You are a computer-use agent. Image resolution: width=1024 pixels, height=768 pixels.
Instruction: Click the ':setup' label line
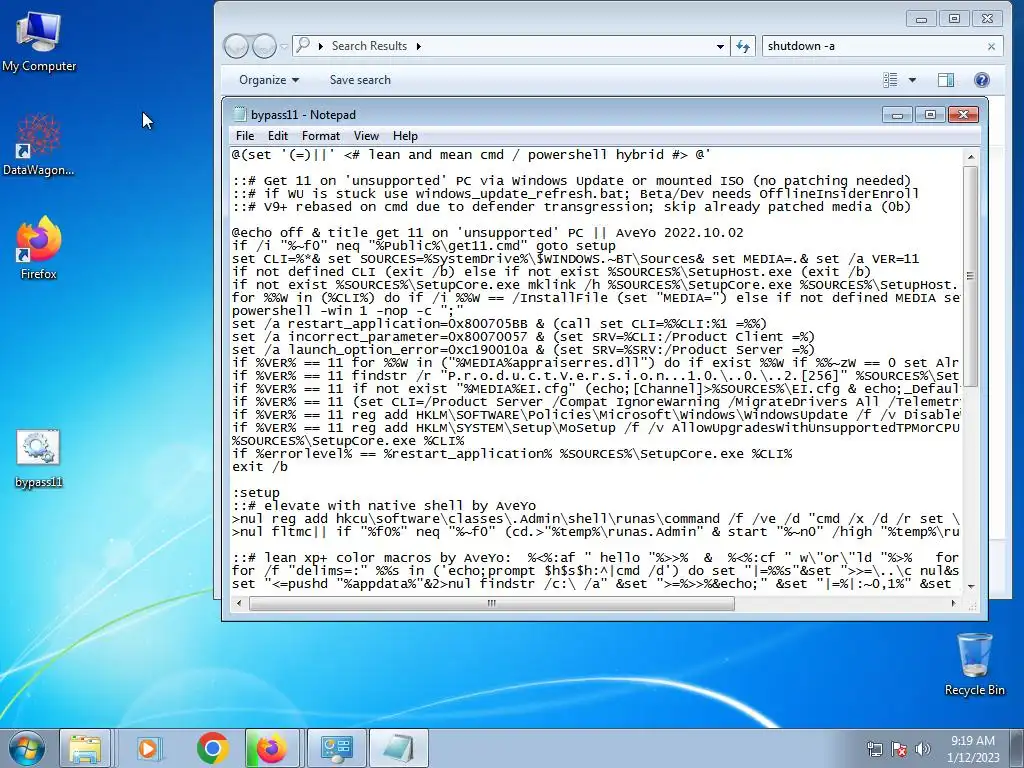click(x=255, y=493)
